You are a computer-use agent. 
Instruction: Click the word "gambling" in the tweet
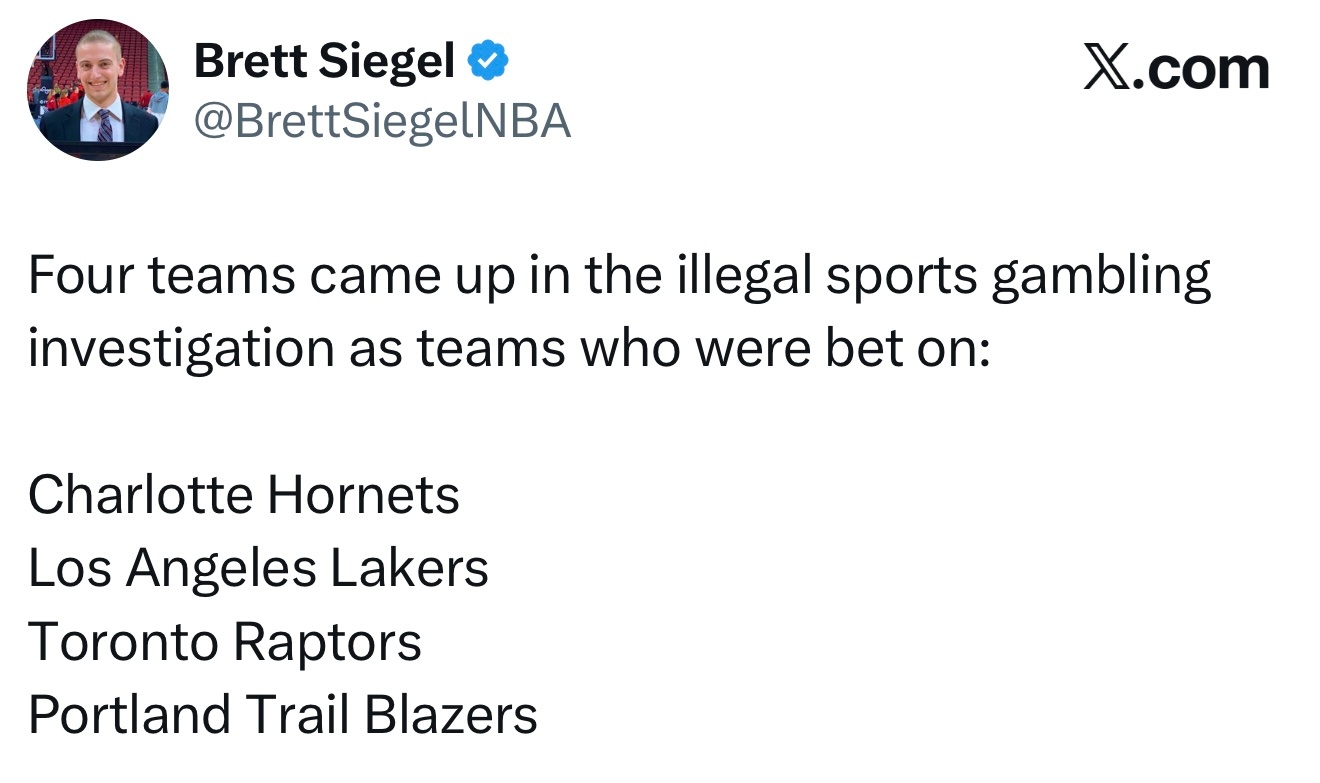(x=1101, y=277)
